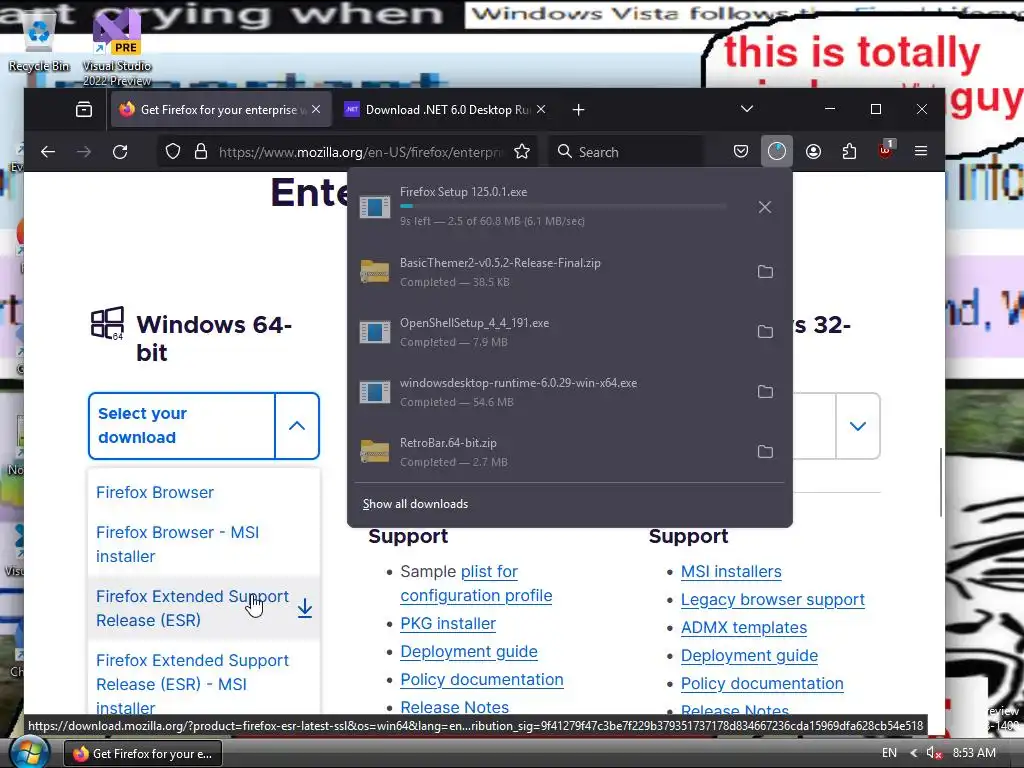Open the MSI installers link
The image size is (1024, 768).
[x=731, y=571]
